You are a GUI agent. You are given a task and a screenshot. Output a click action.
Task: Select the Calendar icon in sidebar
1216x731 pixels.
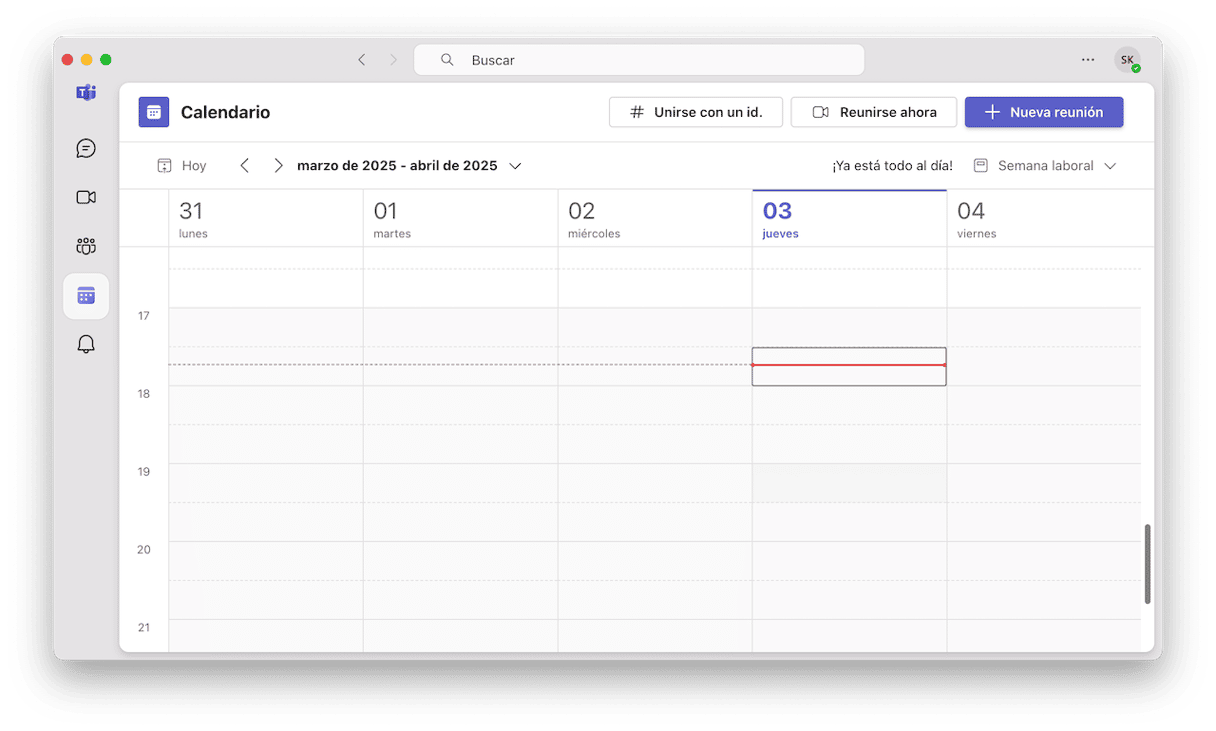coord(86,296)
